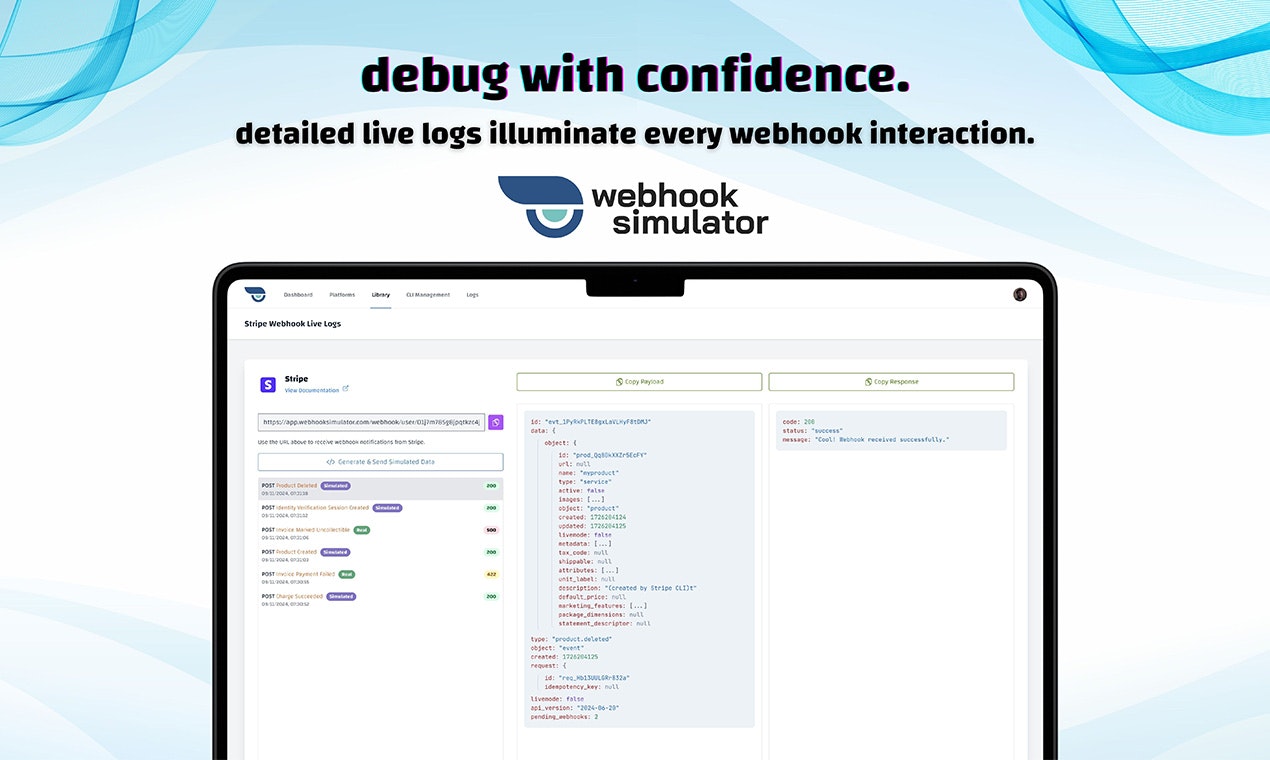1270x760 pixels.
Task: Select the POST Product Created log entry
Action: (380, 555)
